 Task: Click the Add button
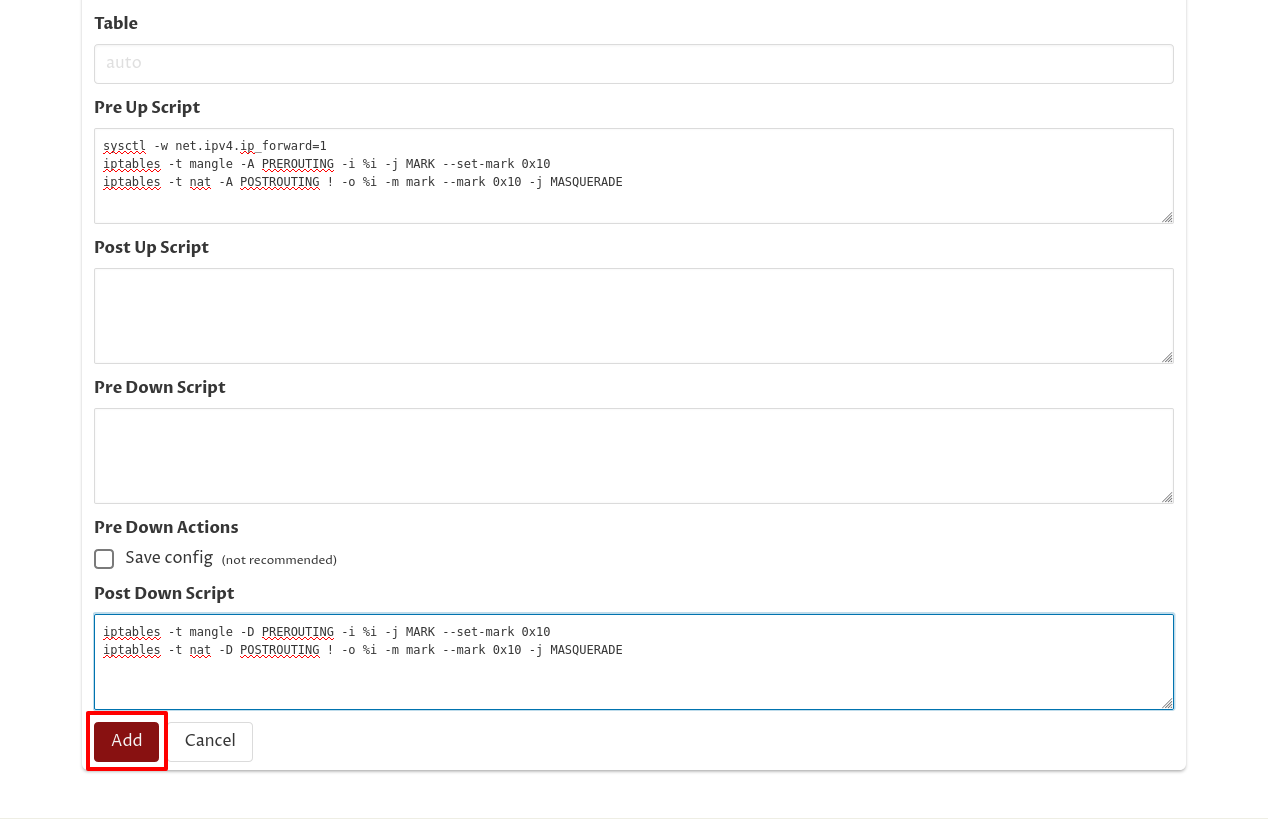pyautogui.click(x=127, y=741)
